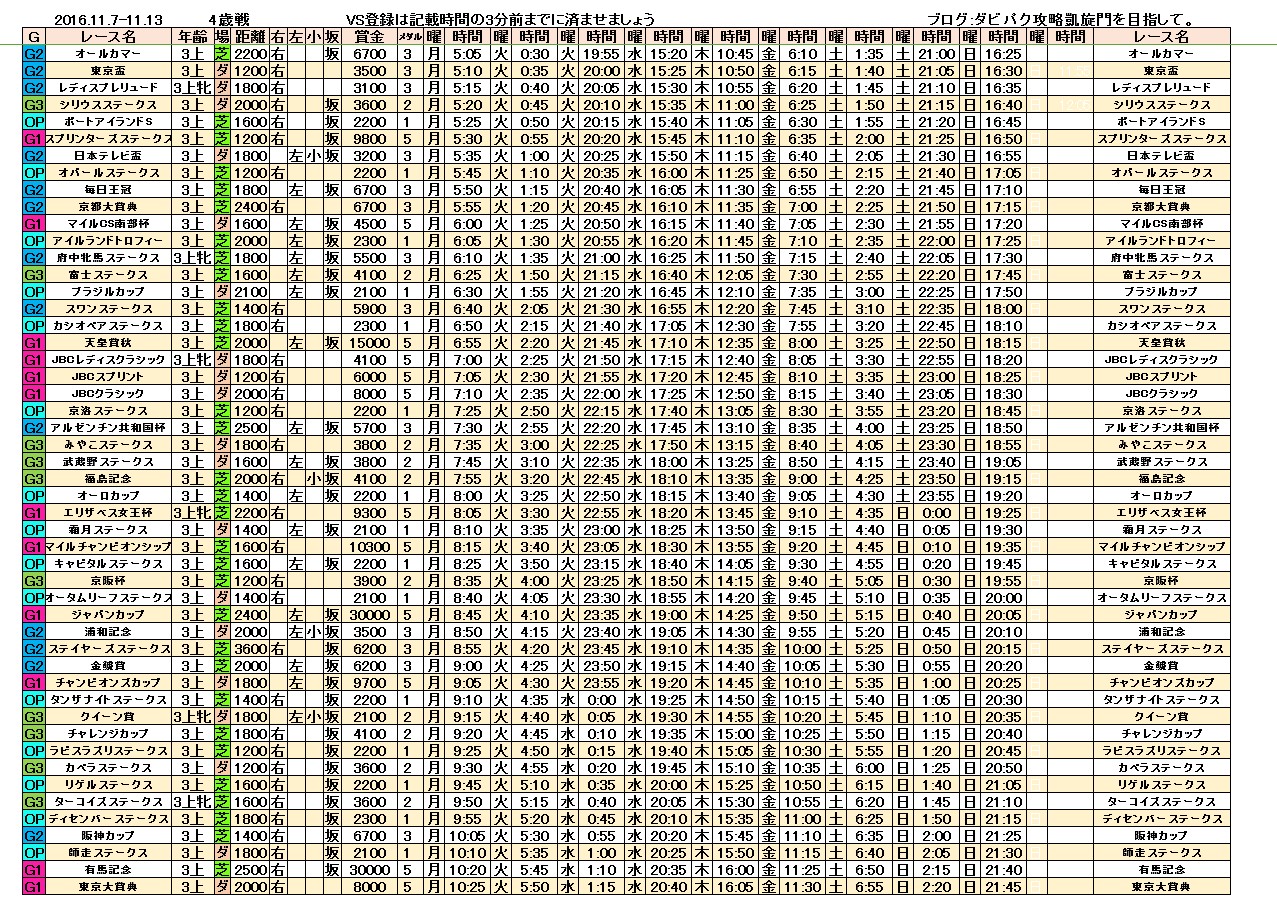This screenshot has height=909, width=1277.
Task: Select the "VS登録は記載時間の3分前までに済ませましょう" notice
Action: pos(500,20)
